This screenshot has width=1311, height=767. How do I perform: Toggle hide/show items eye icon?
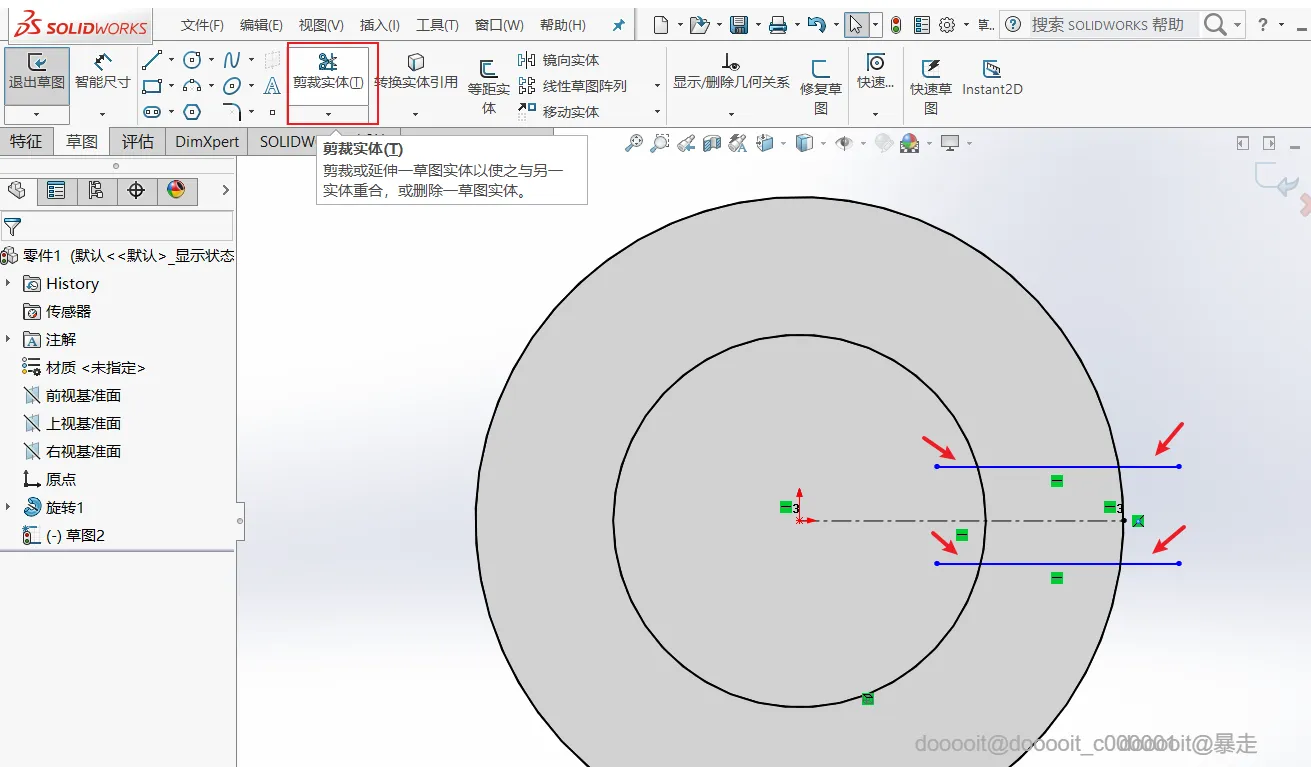843,144
